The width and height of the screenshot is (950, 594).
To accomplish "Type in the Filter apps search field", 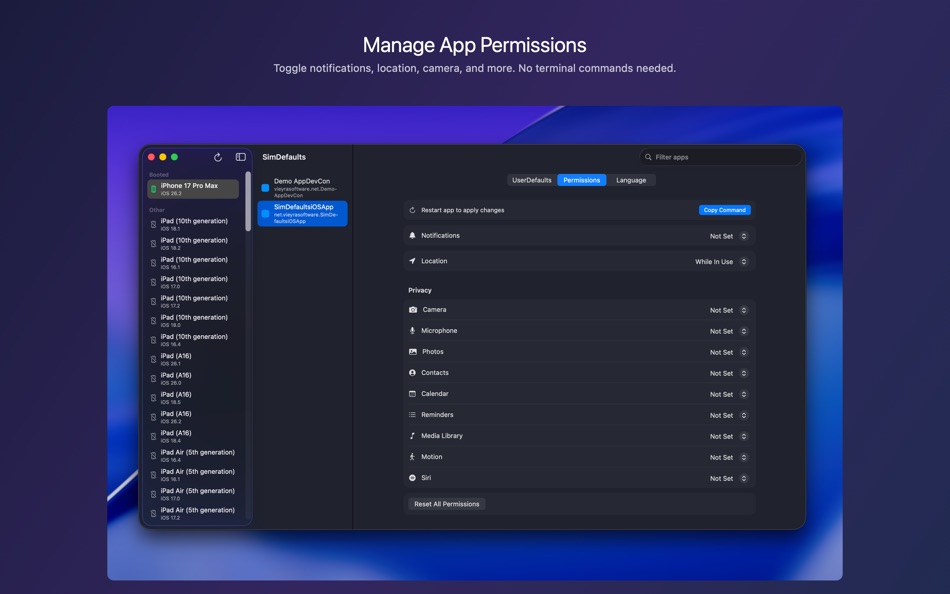I will 718,156.
